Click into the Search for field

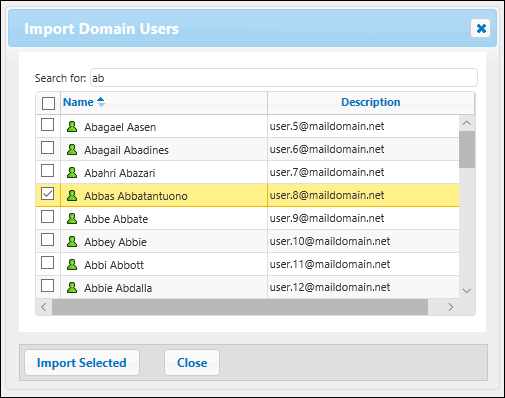284,78
